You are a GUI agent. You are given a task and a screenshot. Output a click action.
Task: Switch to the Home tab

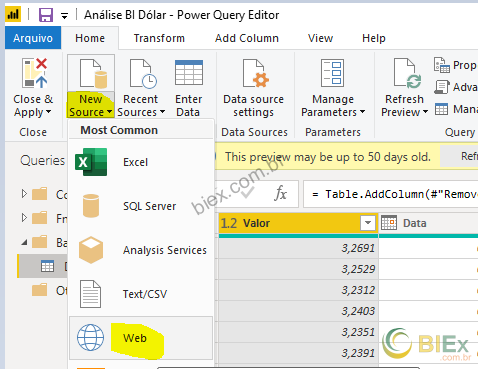[x=90, y=38]
